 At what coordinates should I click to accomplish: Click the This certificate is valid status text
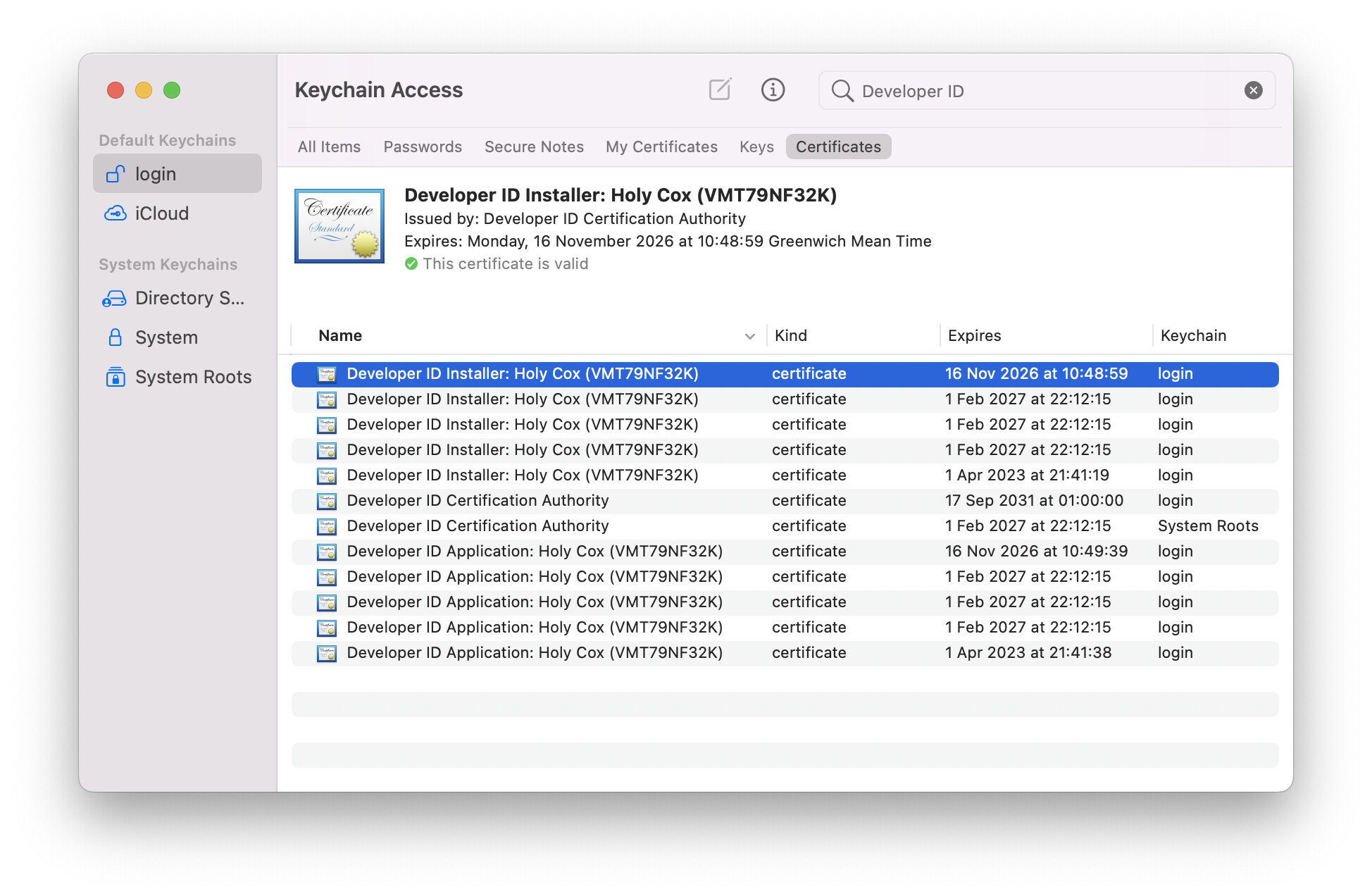pyautogui.click(x=505, y=264)
